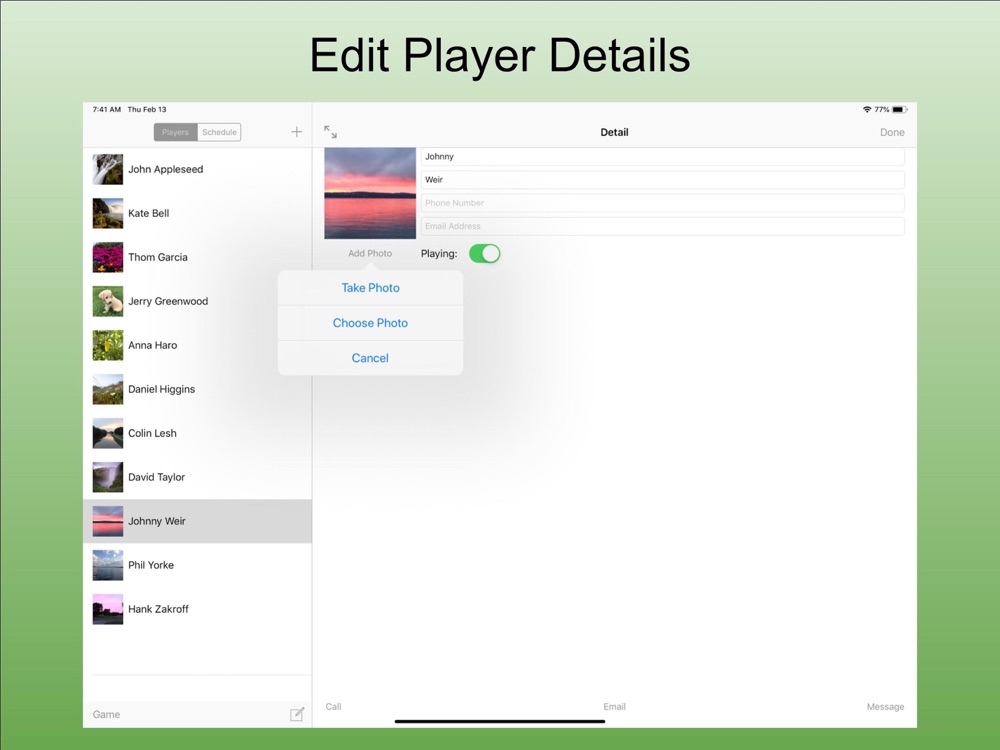
Task: Click the Phone Number field
Action: (663, 203)
